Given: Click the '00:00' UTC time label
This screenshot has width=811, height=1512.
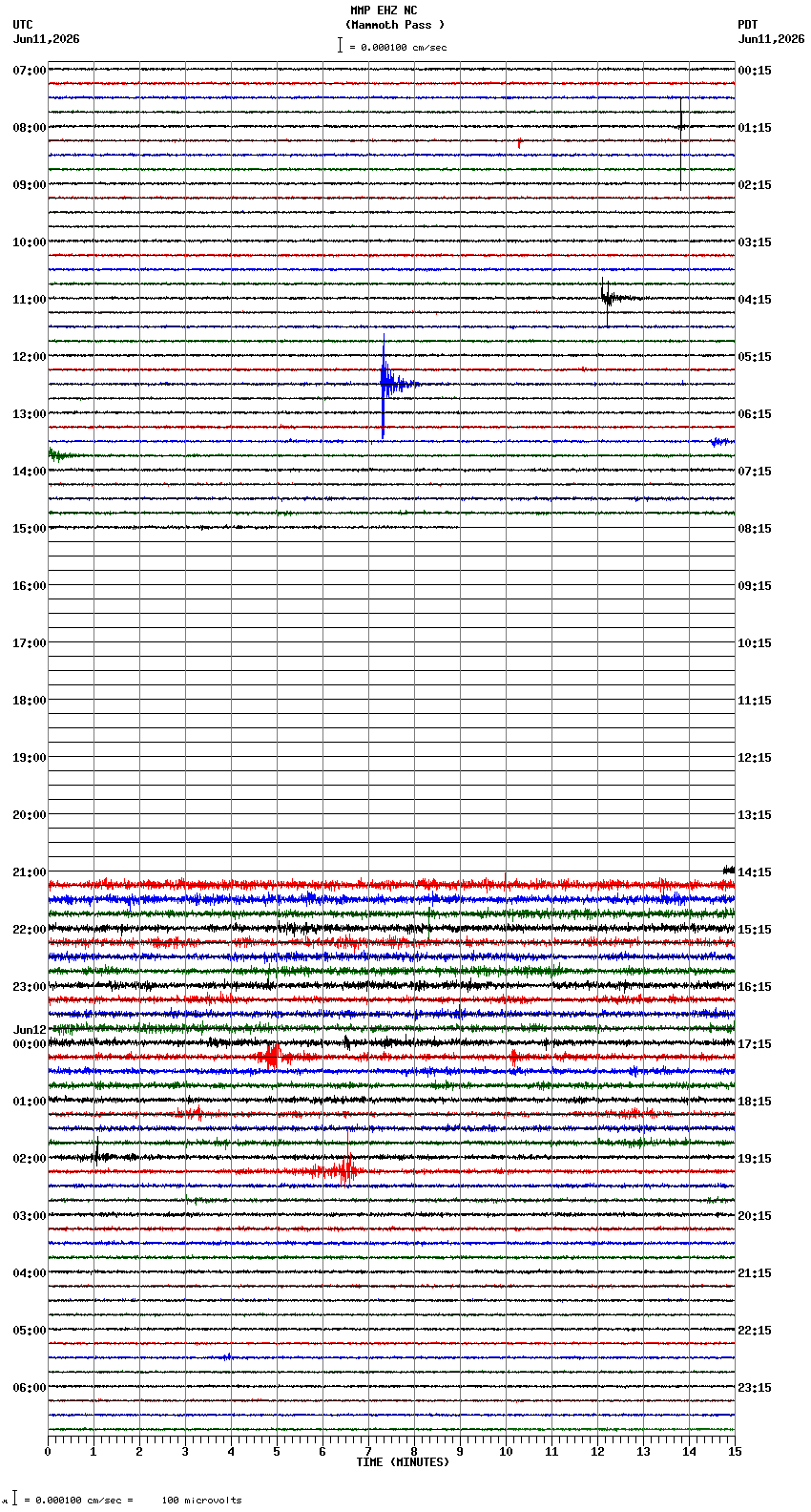Looking at the screenshot, I should (30, 1044).
